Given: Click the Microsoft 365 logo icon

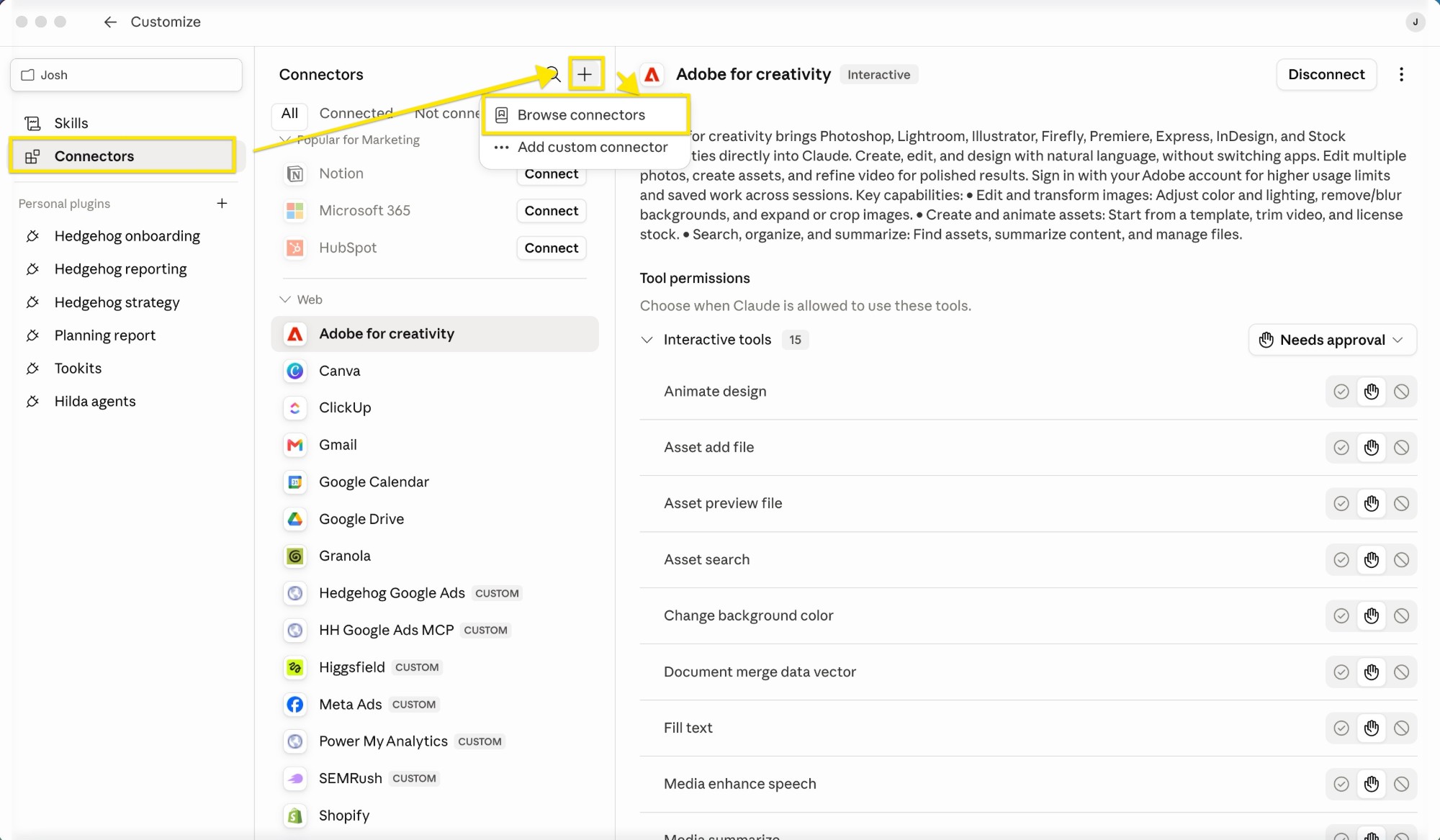Looking at the screenshot, I should coord(295,211).
